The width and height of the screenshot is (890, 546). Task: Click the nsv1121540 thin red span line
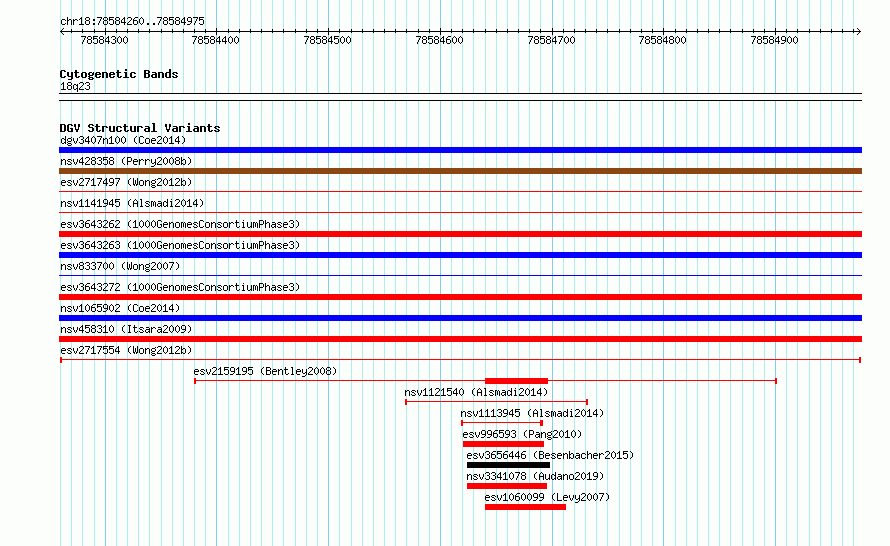(497, 402)
